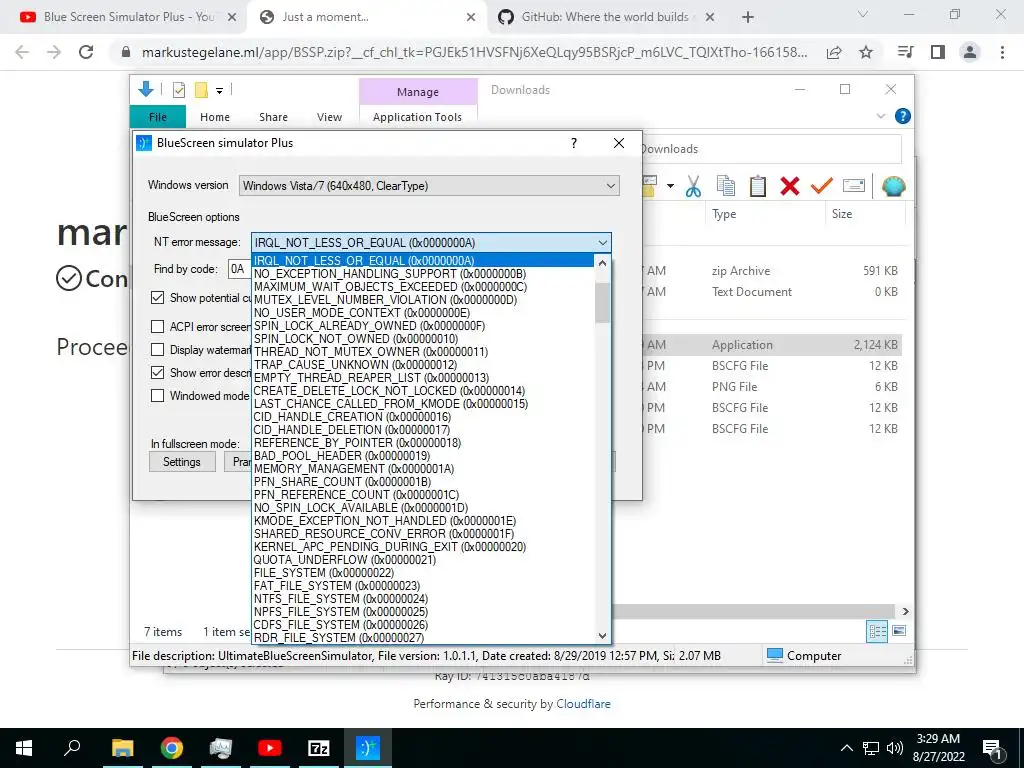Collapse the NT error message combo box
This screenshot has width=1024, height=768.
pyautogui.click(x=602, y=243)
